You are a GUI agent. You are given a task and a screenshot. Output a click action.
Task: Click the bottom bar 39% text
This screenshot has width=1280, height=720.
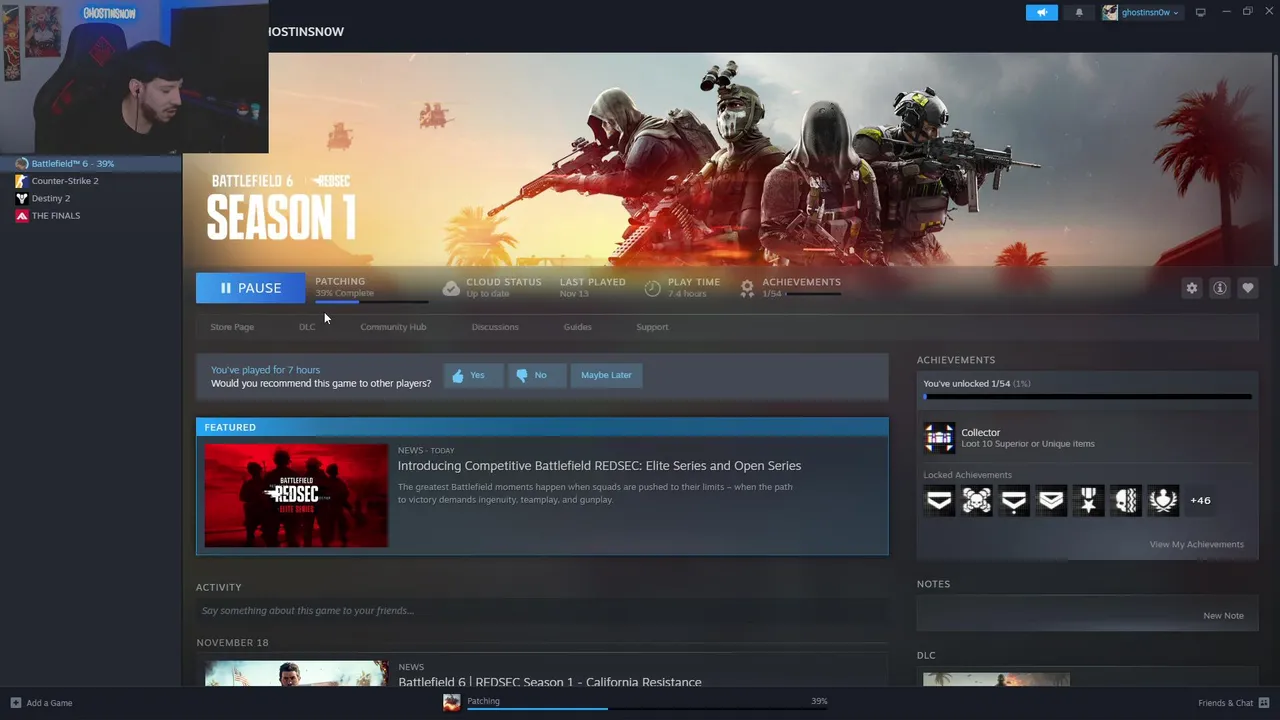click(x=819, y=701)
